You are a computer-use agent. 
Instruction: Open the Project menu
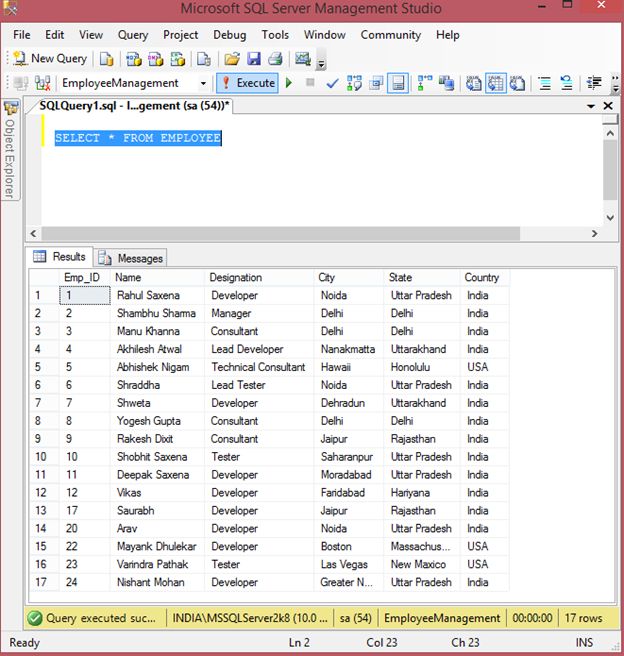[181, 35]
